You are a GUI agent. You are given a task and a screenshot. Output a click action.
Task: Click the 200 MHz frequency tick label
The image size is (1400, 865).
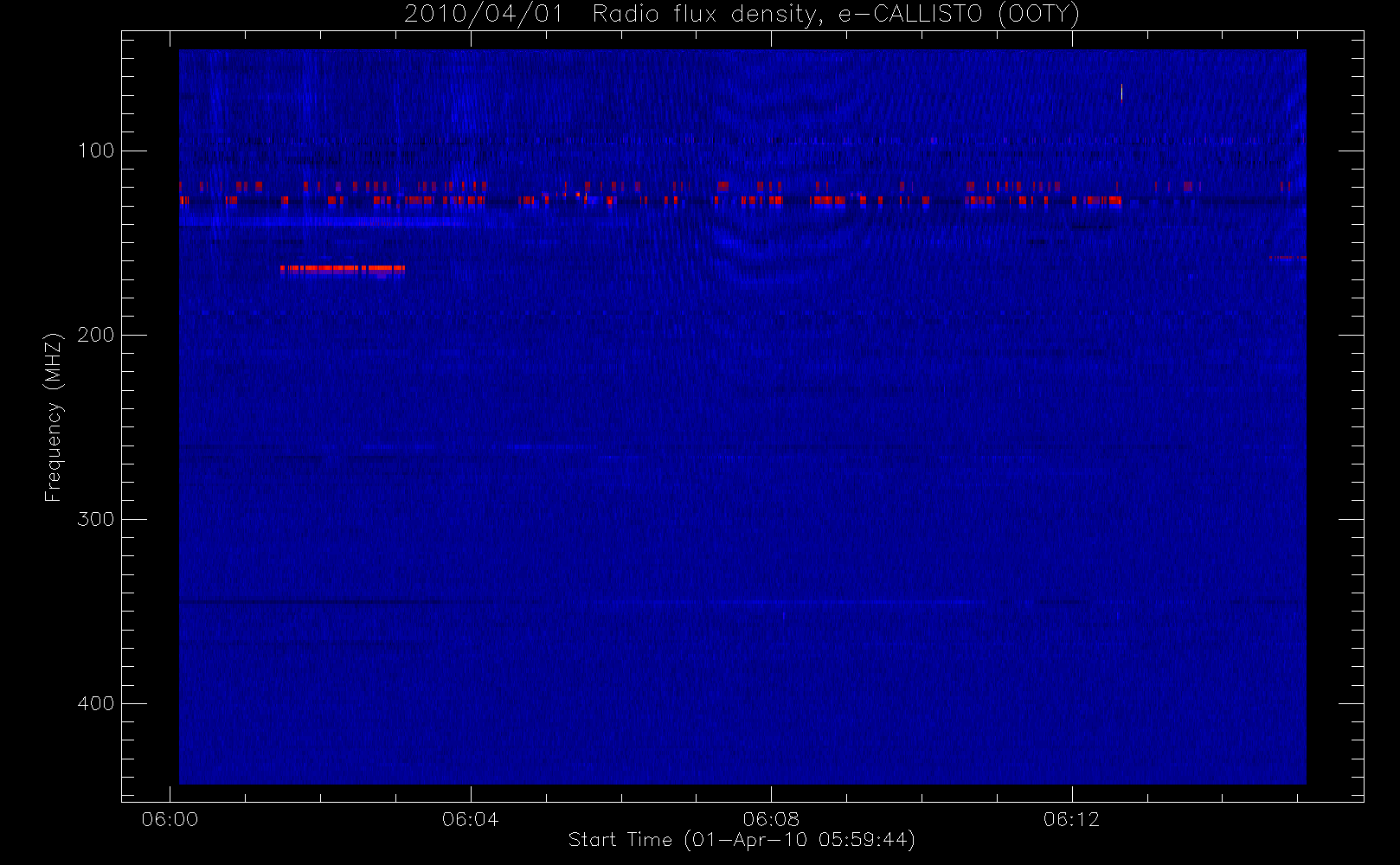[x=96, y=335]
